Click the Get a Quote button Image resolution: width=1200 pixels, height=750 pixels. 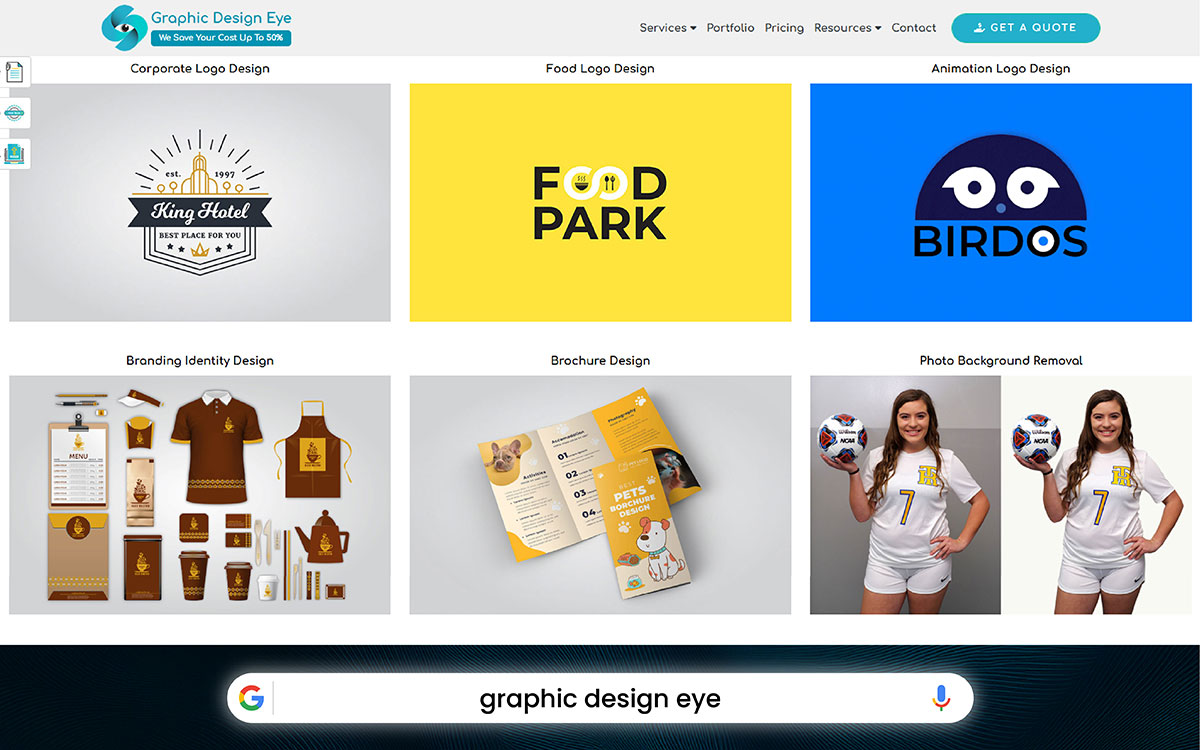click(1025, 28)
